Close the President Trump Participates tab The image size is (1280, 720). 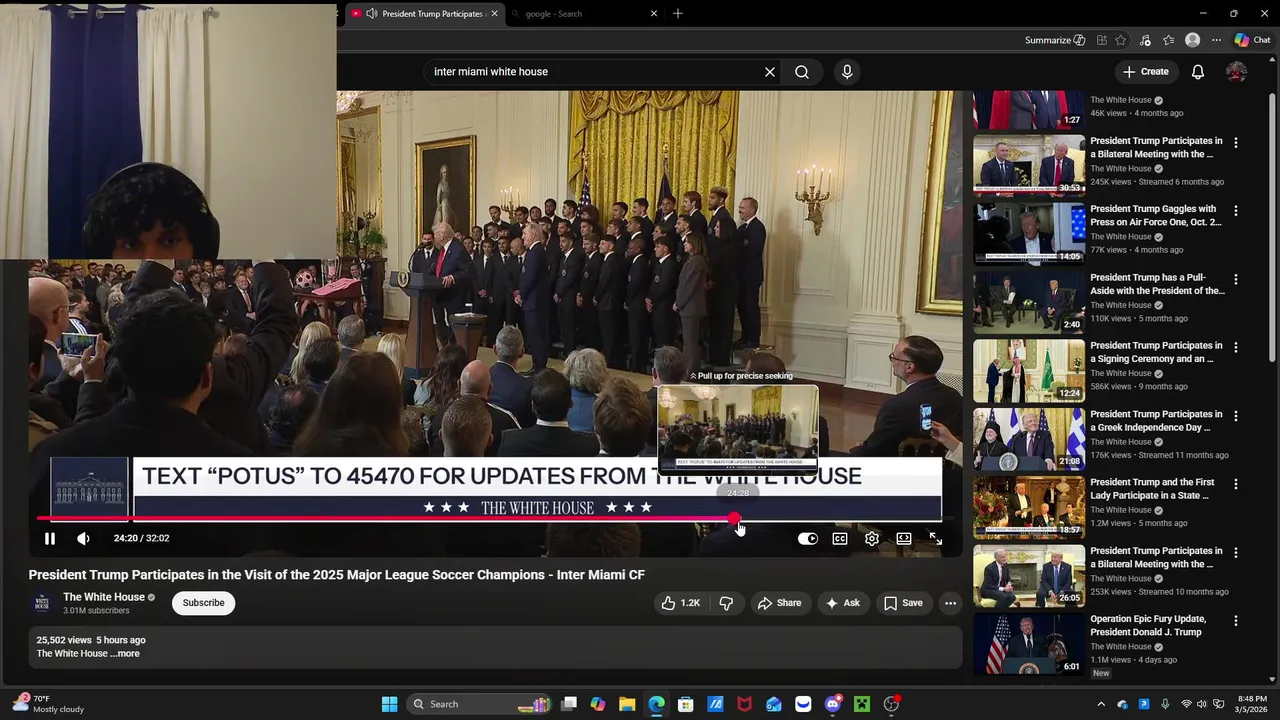pos(494,14)
